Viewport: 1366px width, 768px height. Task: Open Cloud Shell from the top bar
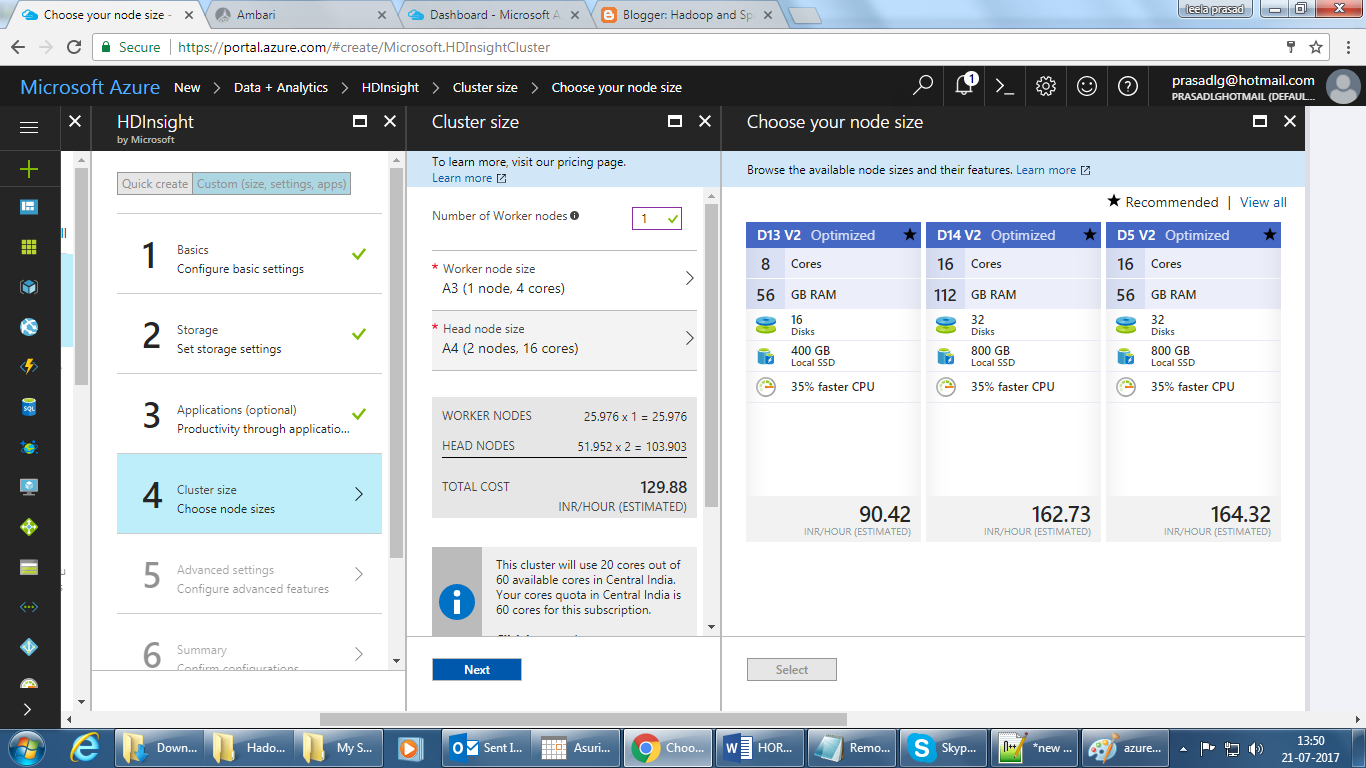1004,87
